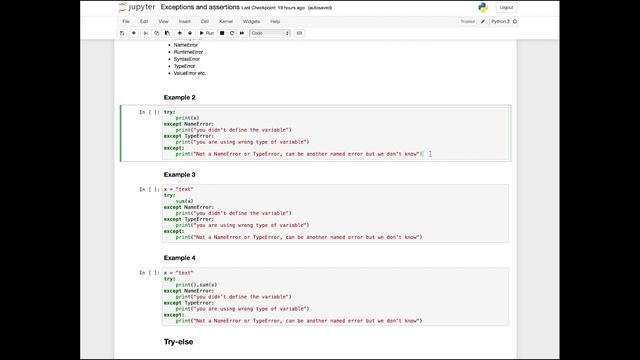The height and width of the screenshot is (360, 640).
Task: Click the Last Checkpoint status text
Action: [x=273, y=8]
